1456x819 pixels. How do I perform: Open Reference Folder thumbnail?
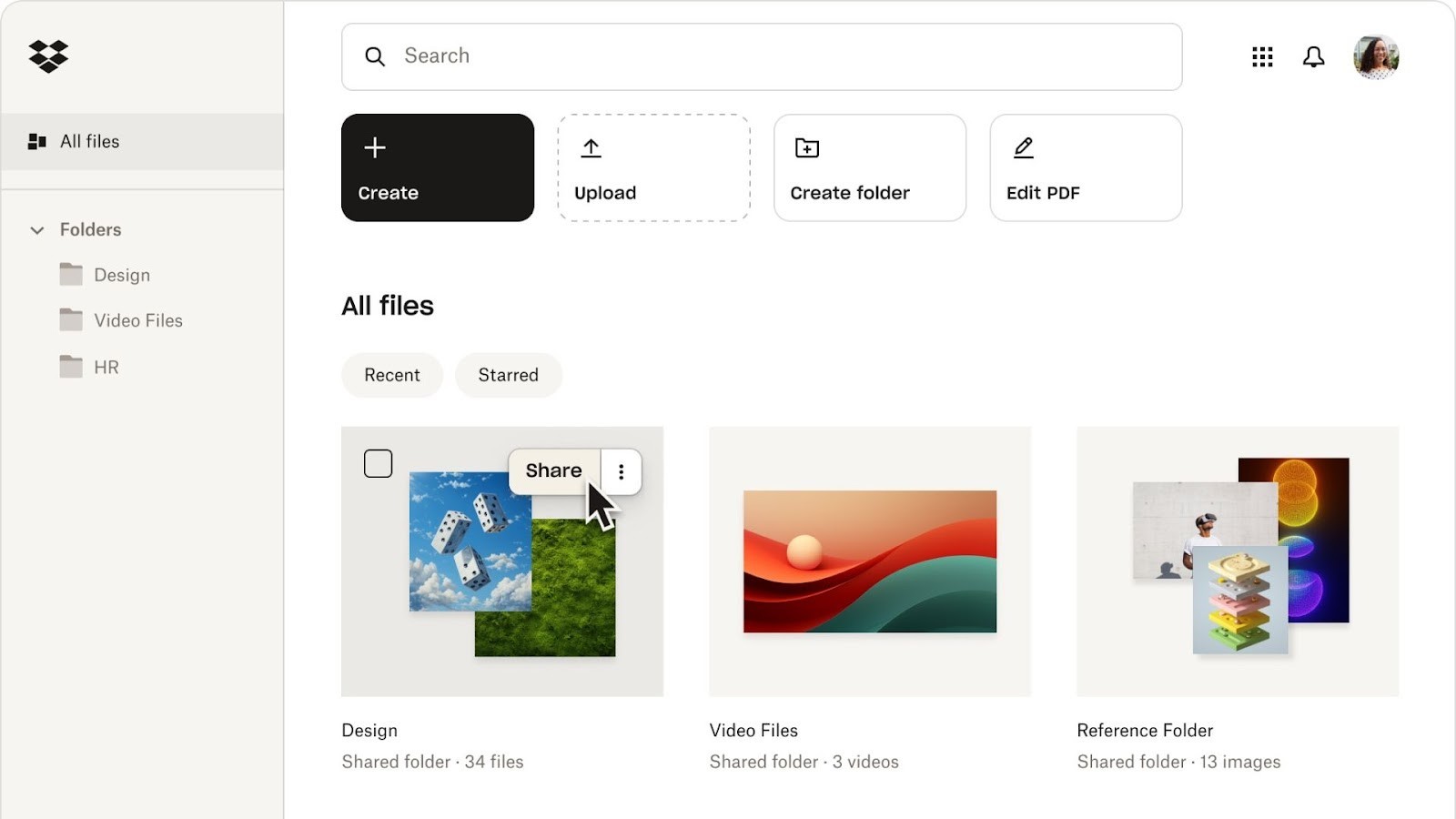point(1236,562)
